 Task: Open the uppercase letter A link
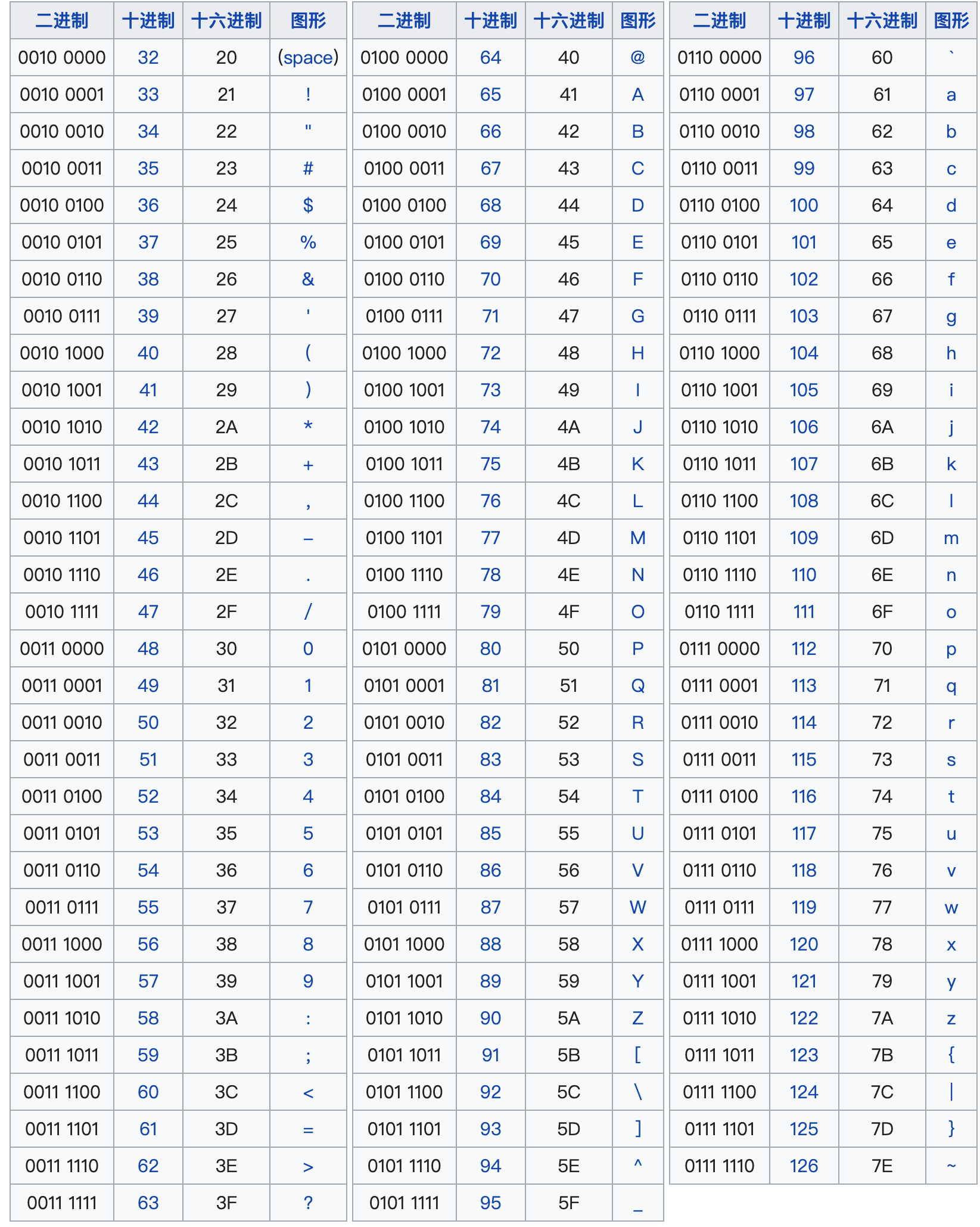pos(637,95)
